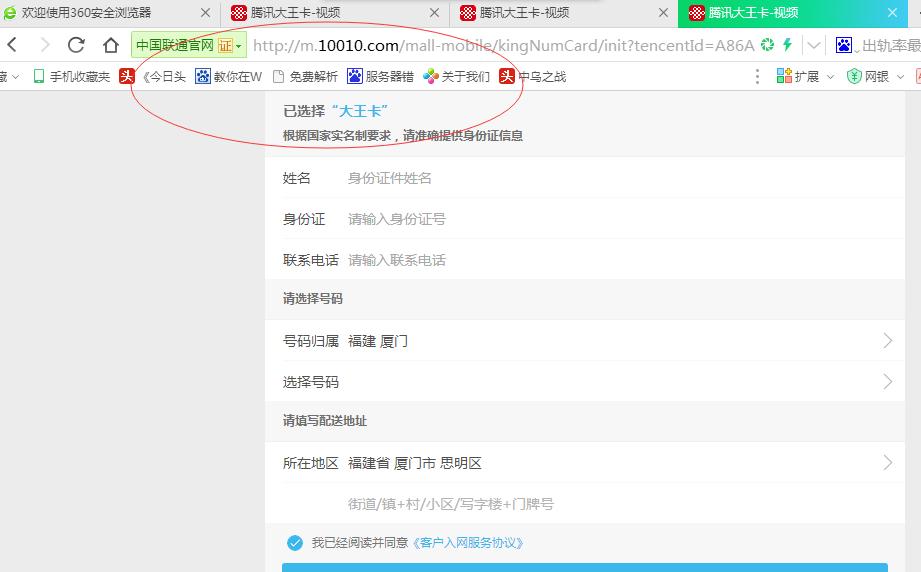Open the browser home page icon
The height and width of the screenshot is (572, 921).
[110, 45]
